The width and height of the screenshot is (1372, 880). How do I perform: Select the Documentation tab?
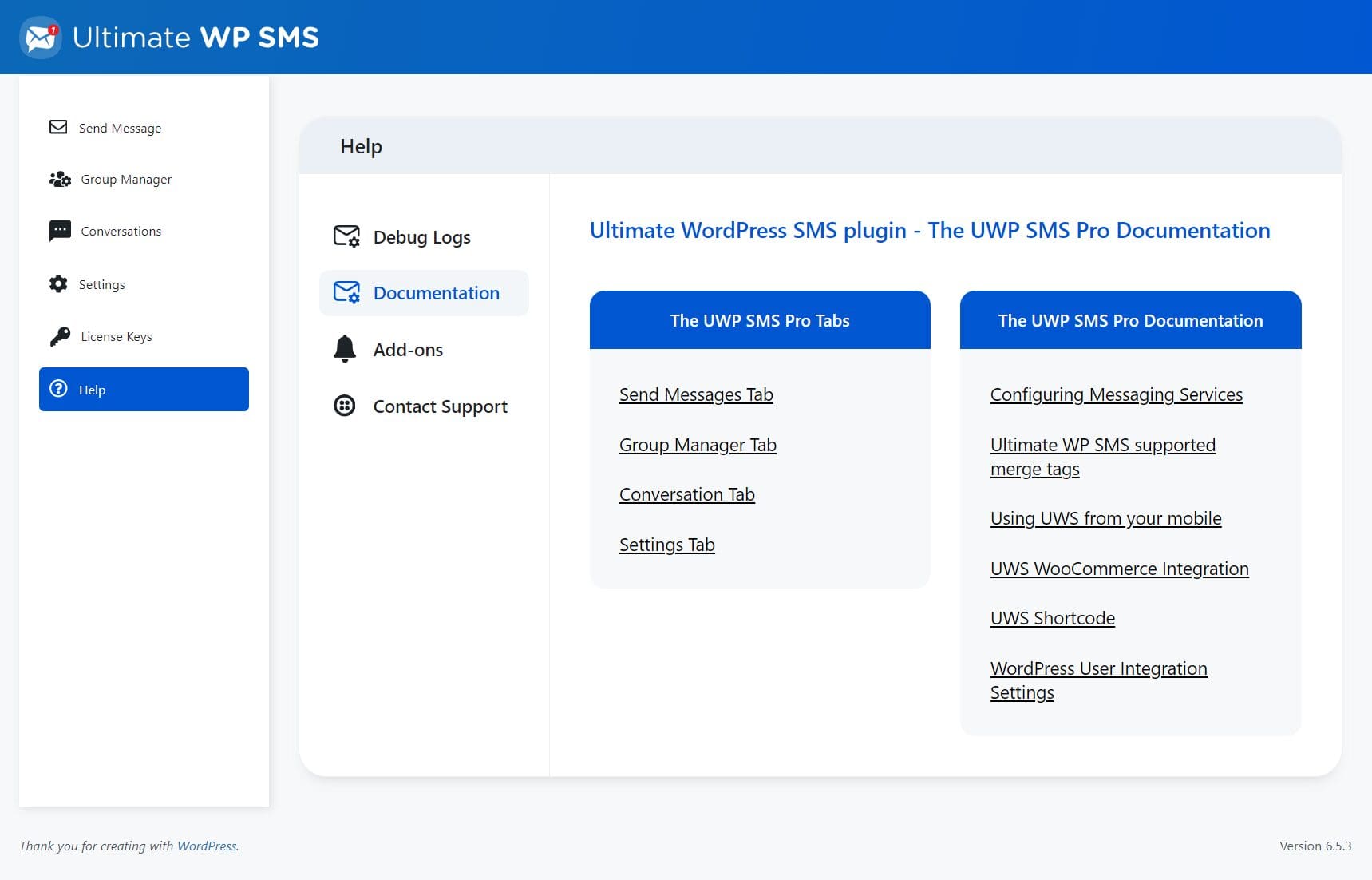pyautogui.click(x=424, y=293)
